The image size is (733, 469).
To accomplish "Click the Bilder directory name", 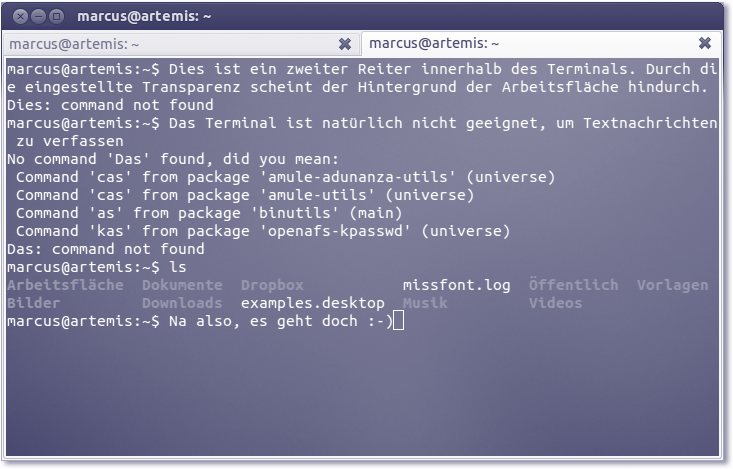I will point(33,303).
